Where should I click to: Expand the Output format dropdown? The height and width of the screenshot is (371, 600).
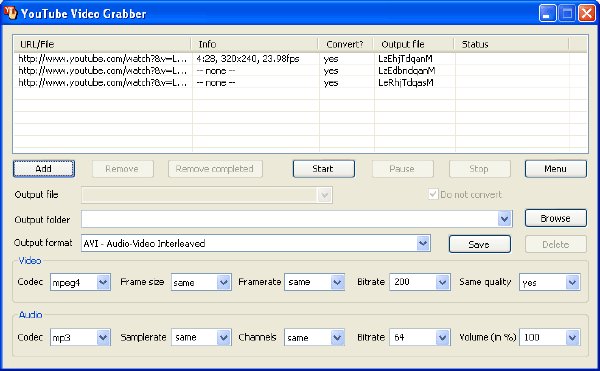coord(422,243)
